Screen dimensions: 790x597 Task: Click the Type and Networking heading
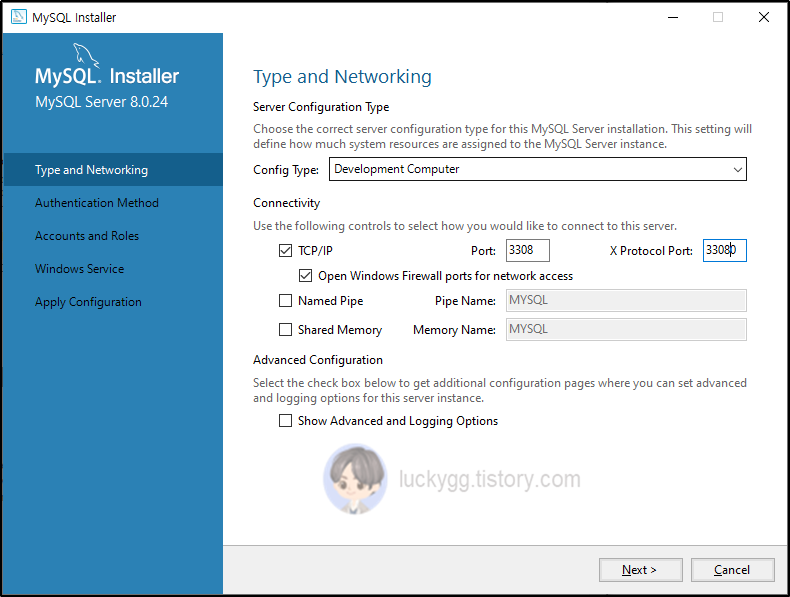[x=342, y=77]
